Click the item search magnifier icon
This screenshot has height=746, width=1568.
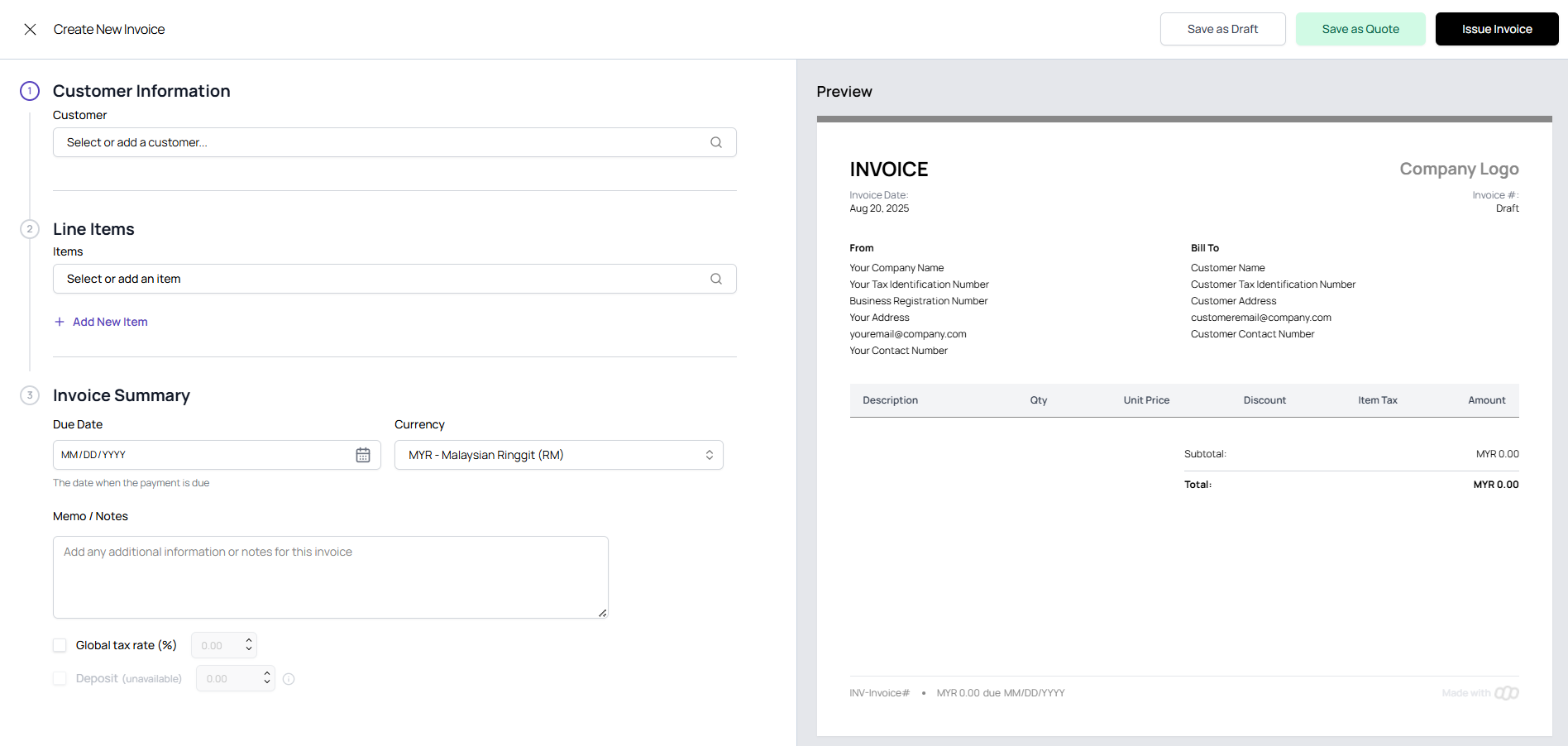pyautogui.click(x=715, y=279)
